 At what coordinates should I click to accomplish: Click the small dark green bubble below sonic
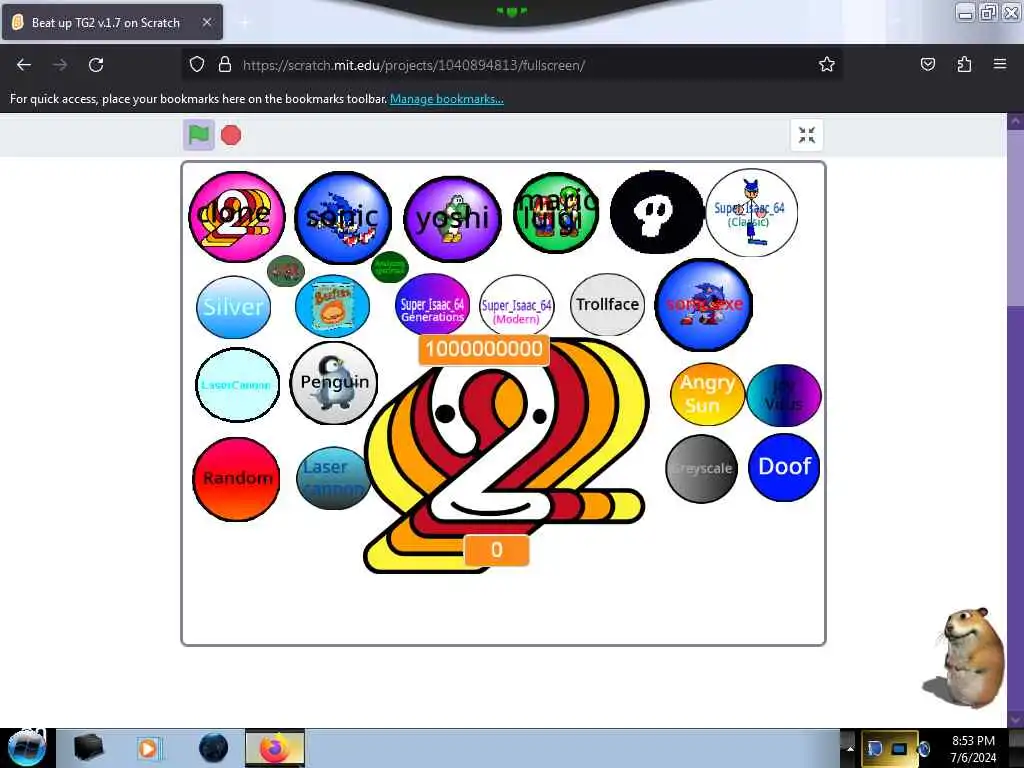point(390,267)
